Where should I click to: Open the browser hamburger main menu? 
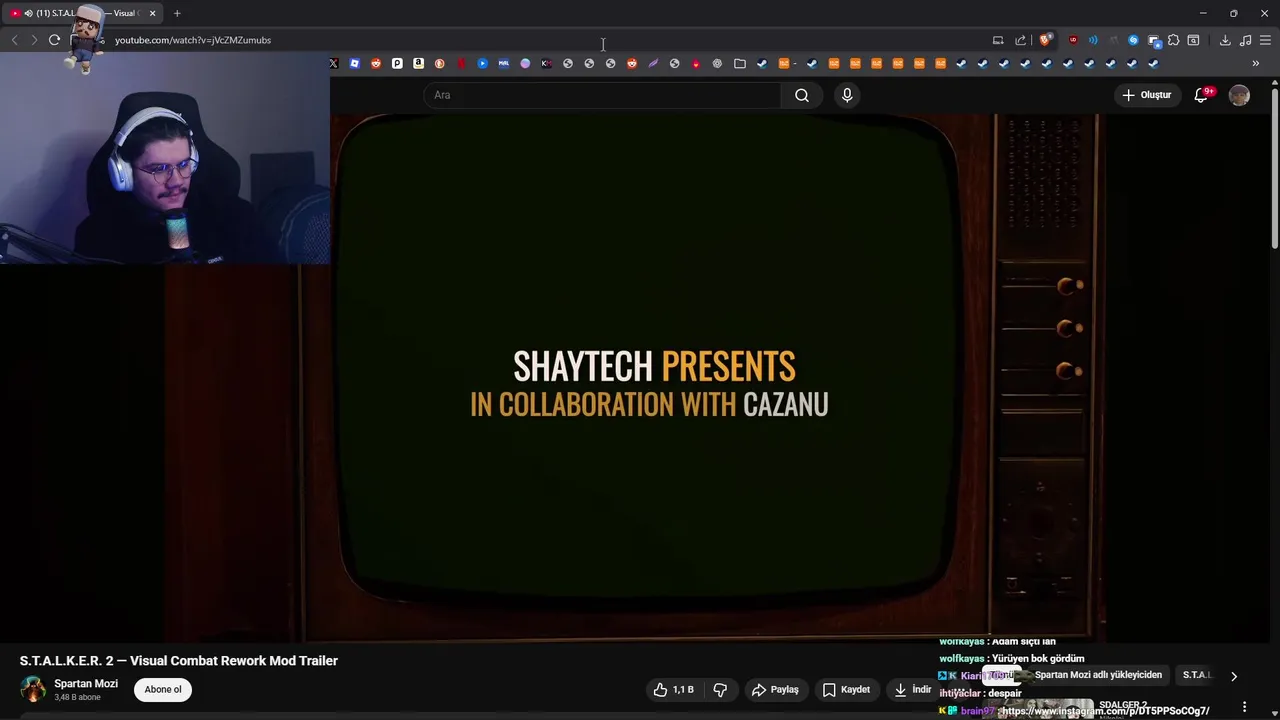point(1265,40)
